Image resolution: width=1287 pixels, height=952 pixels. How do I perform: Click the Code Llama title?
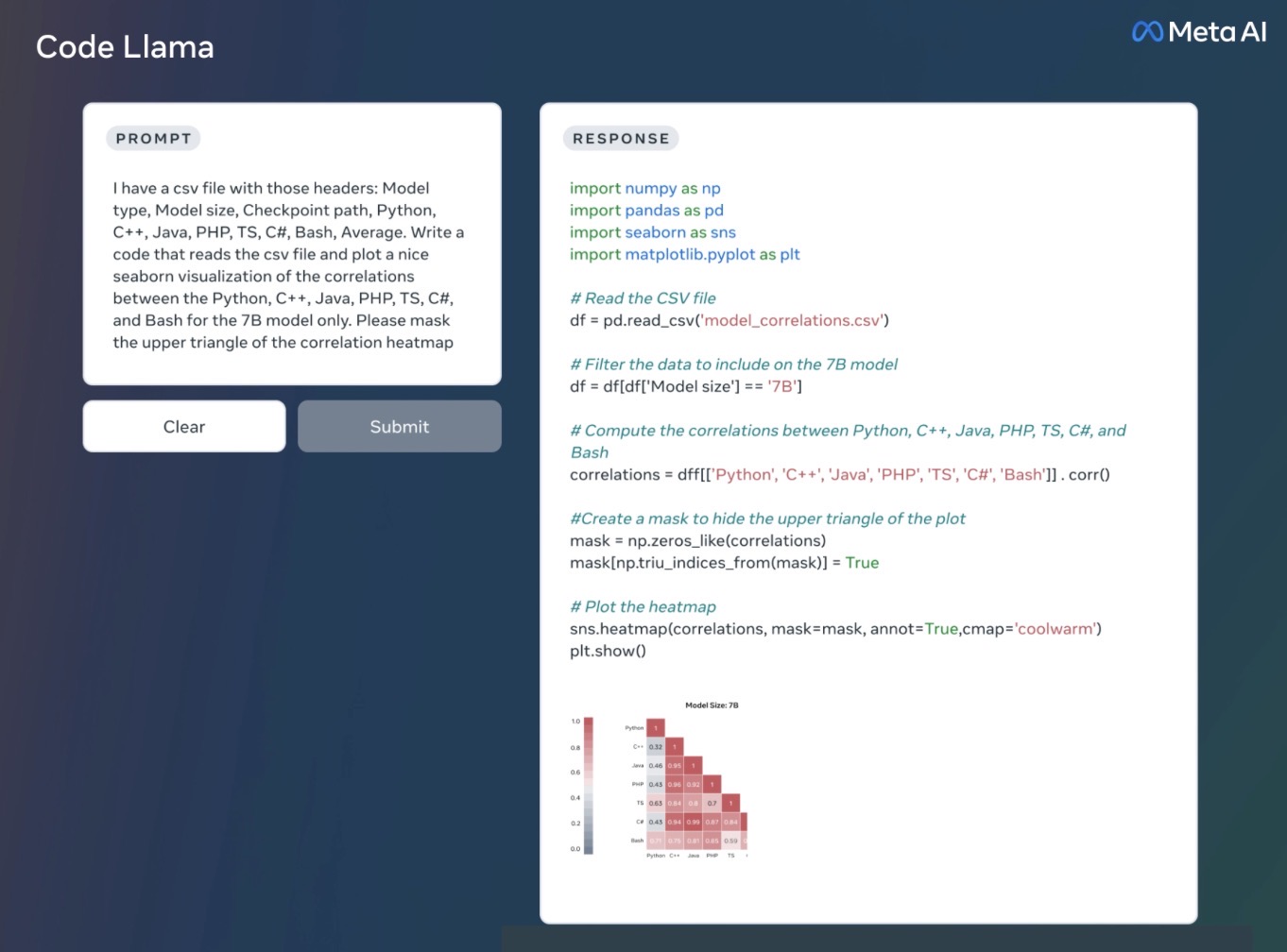[x=125, y=47]
